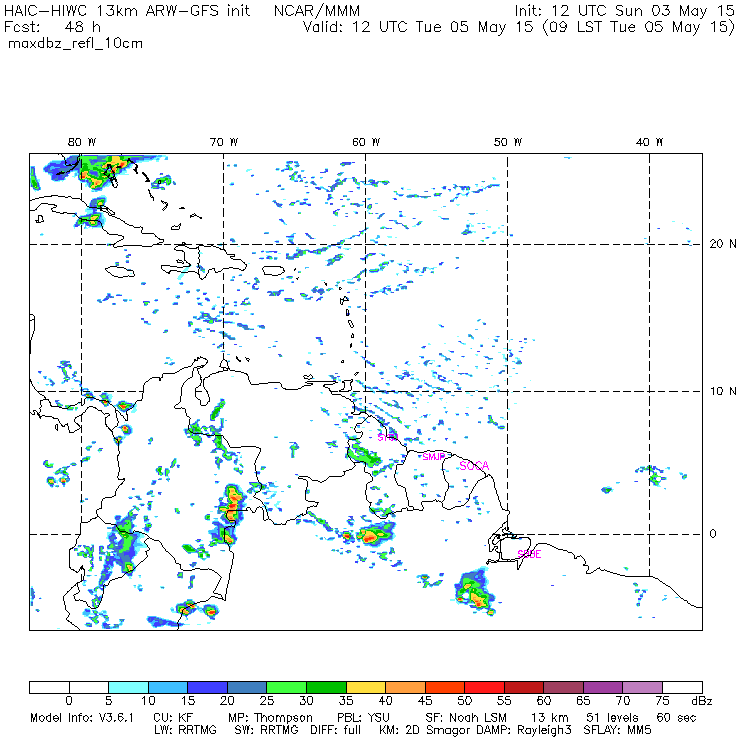The width and height of the screenshot is (740, 740).
Task: Click the red 50–55 dBz legend swatch
Action: tap(484, 687)
